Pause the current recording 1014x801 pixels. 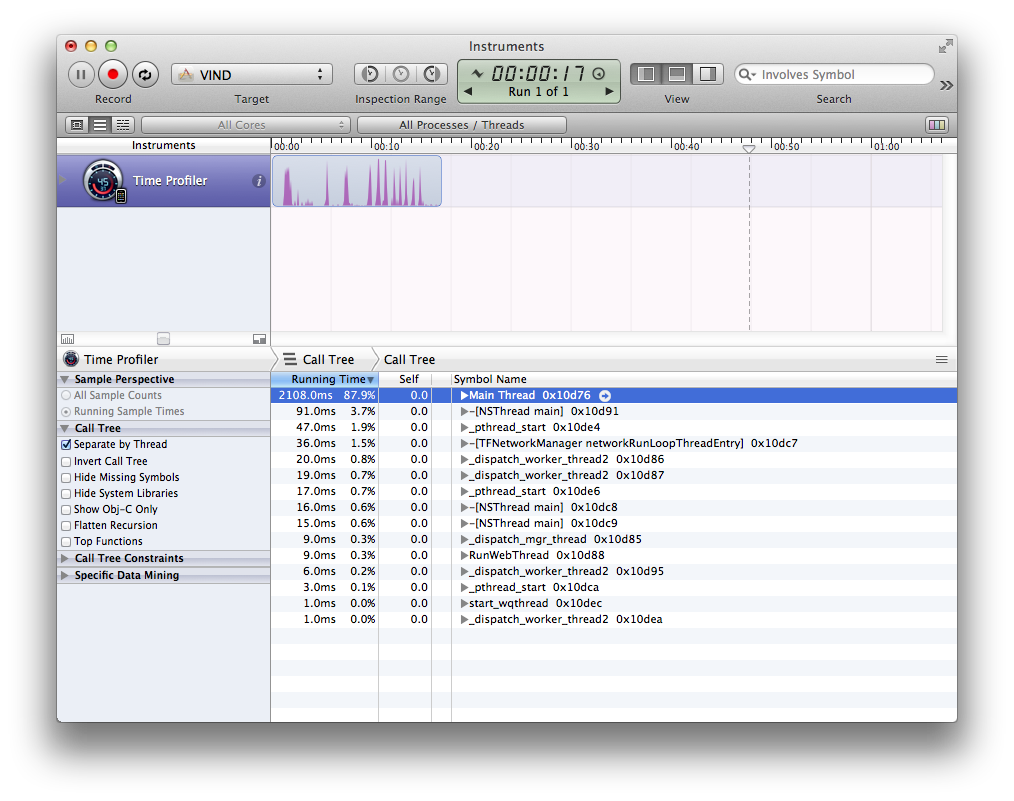coord(81,74)
